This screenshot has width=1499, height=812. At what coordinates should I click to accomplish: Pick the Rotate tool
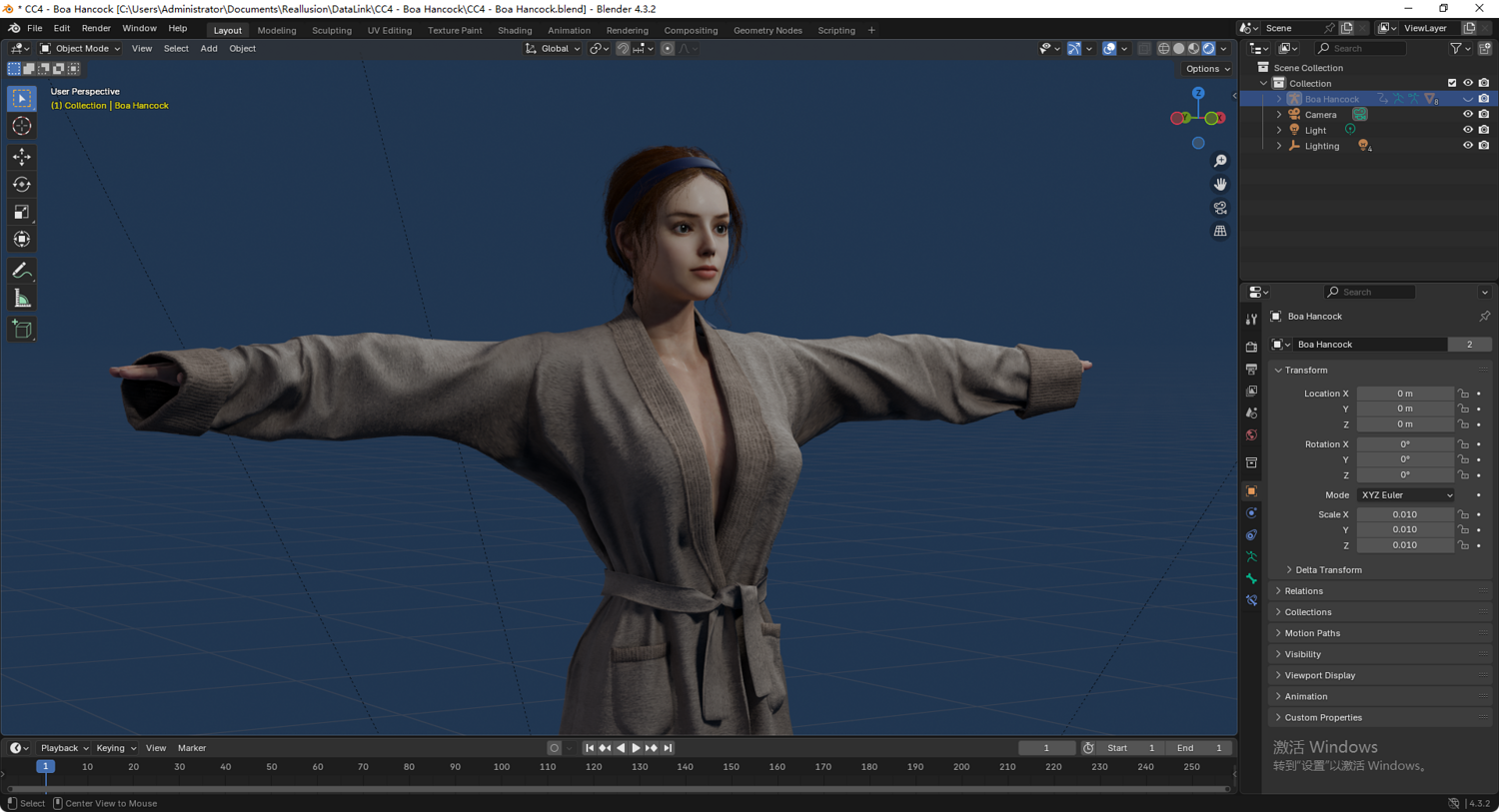[22, 184]
